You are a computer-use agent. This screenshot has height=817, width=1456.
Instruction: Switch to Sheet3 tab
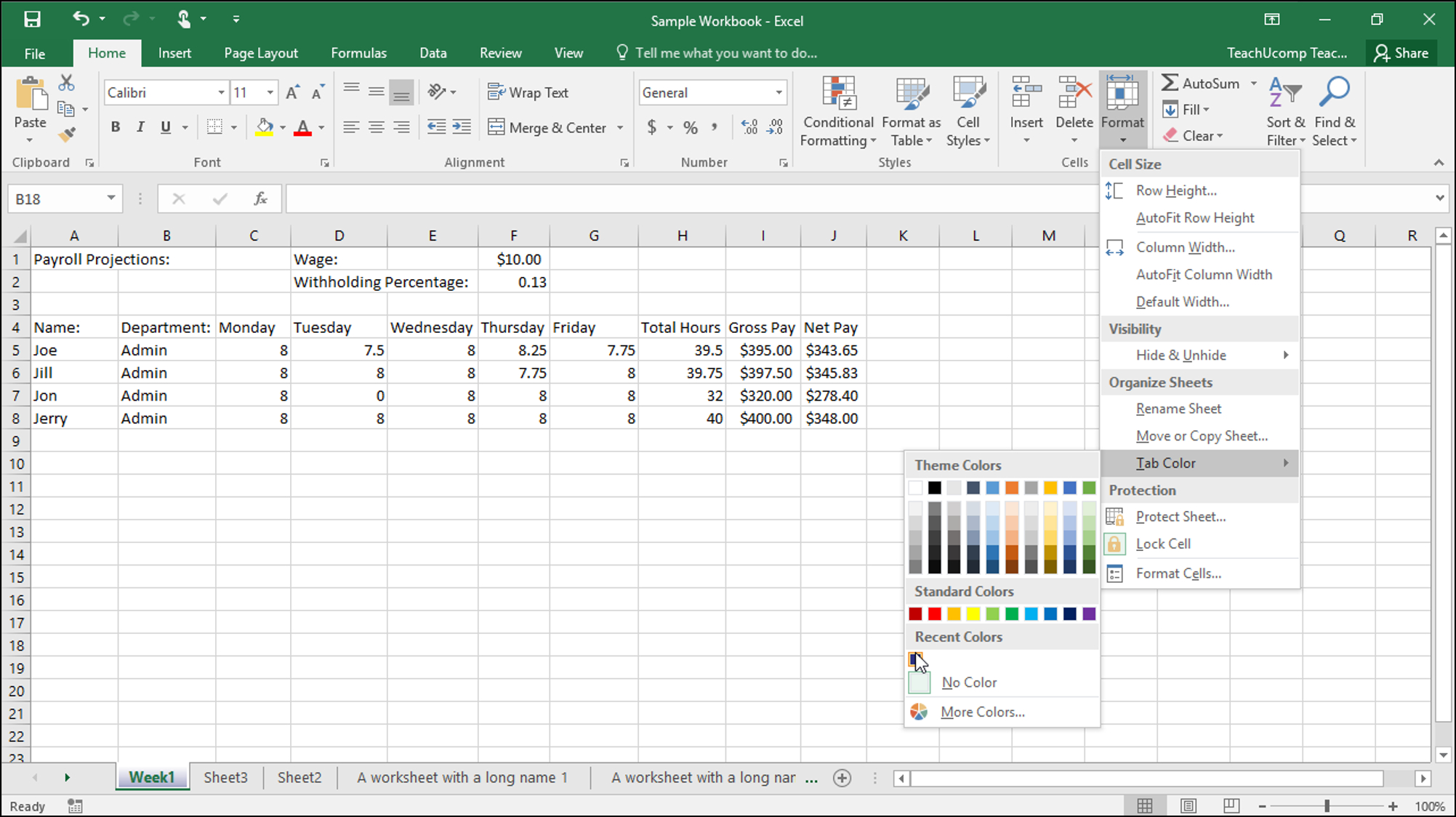click(224, 778)
